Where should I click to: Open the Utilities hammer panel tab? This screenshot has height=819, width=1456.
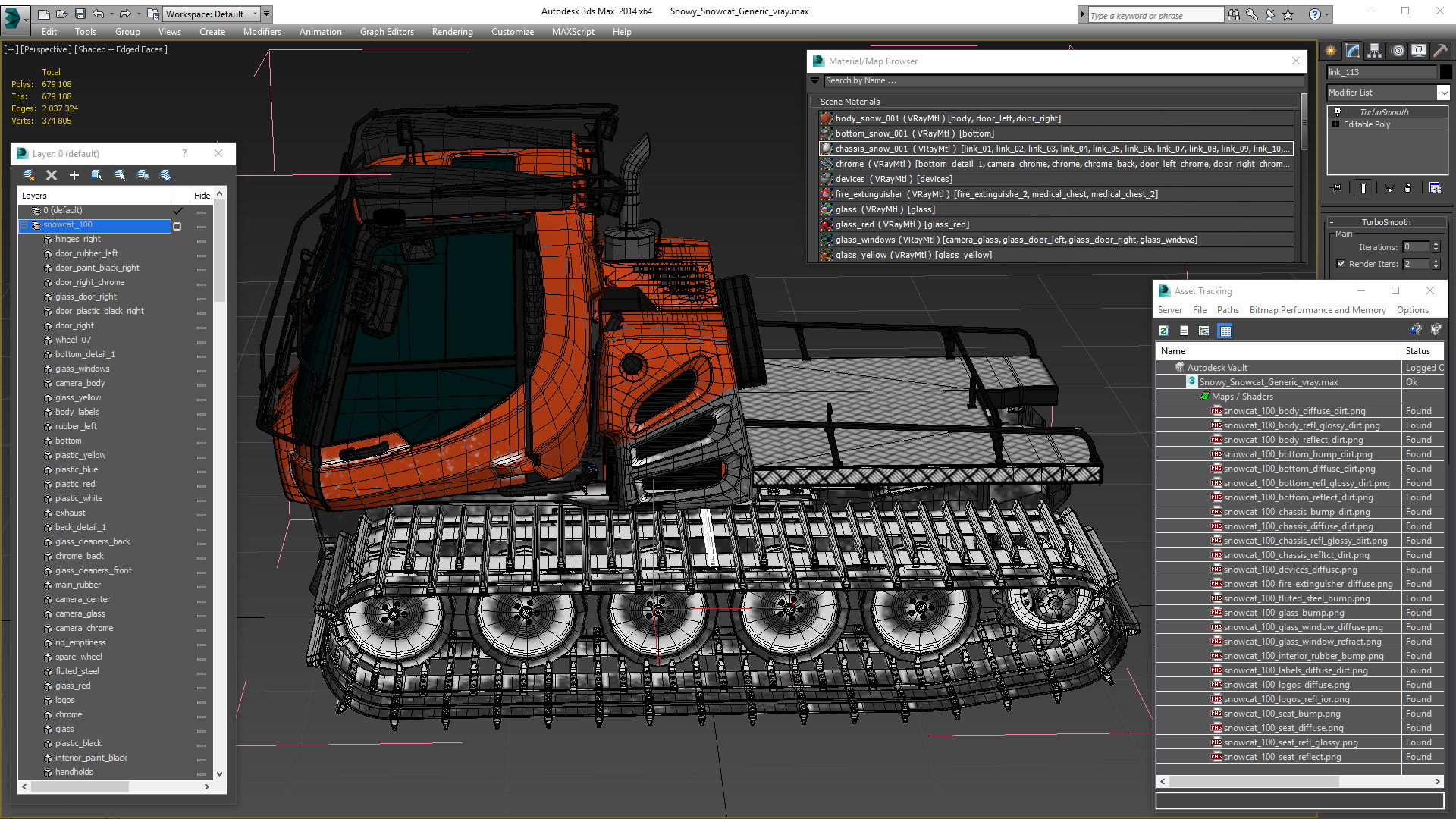click(1442, 51)
